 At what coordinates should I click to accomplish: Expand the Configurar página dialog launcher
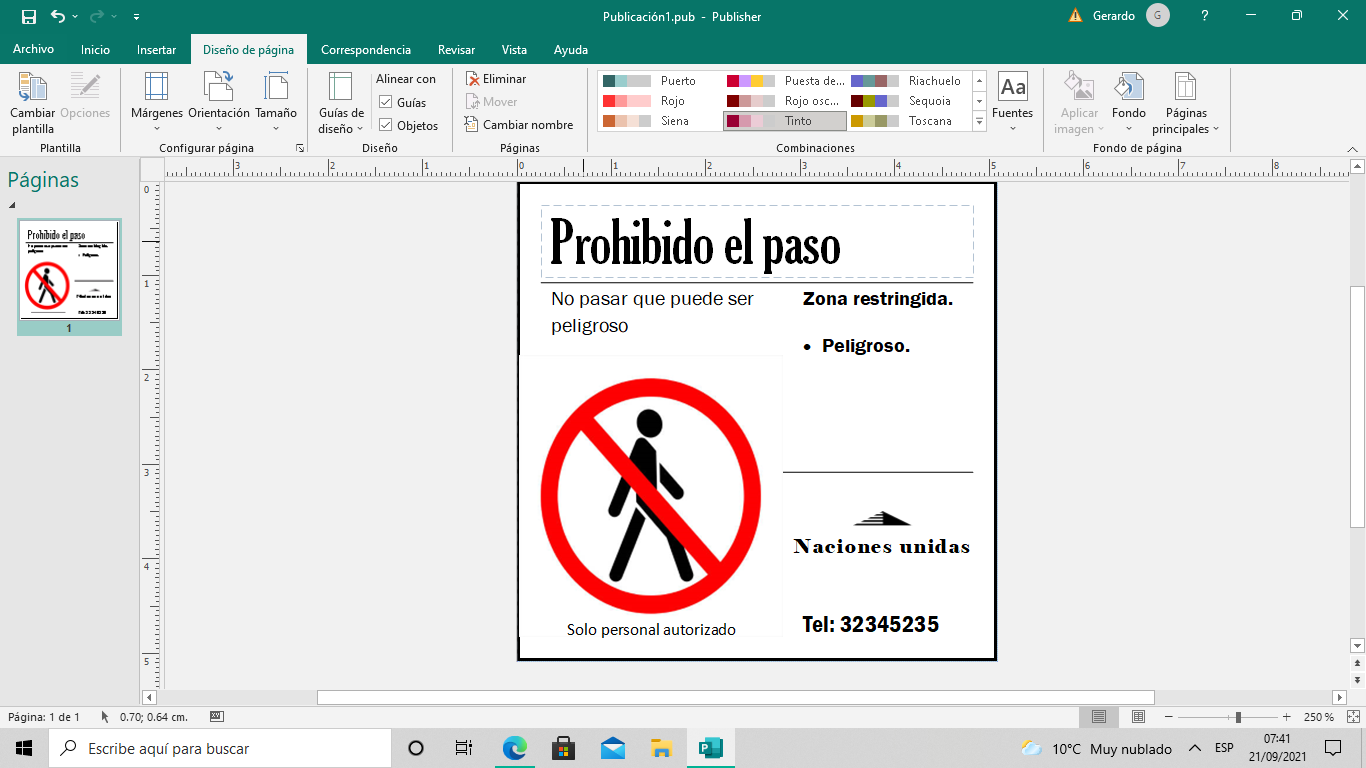pyautogui.click(x=299, y=148)
